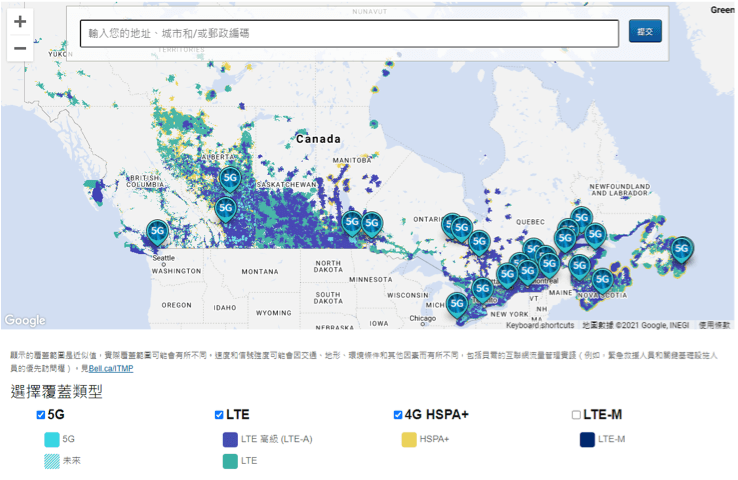Select the southernmost Ontario 5G marker
The width and height of the screenshot is (738, 480).
click(457, 305)
